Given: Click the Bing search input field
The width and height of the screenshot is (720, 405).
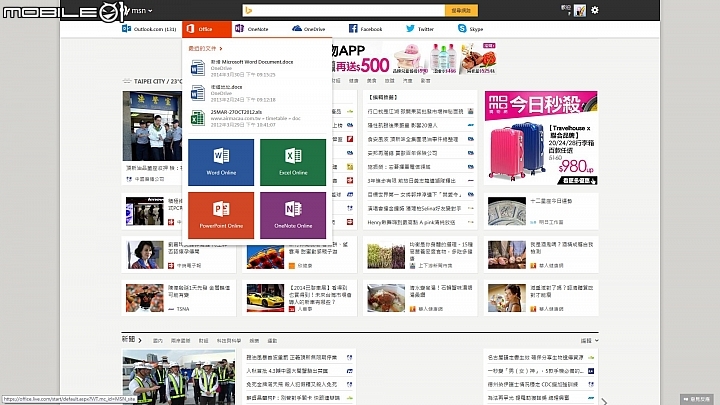Looking at the screenshot, I should click(344, 11).
